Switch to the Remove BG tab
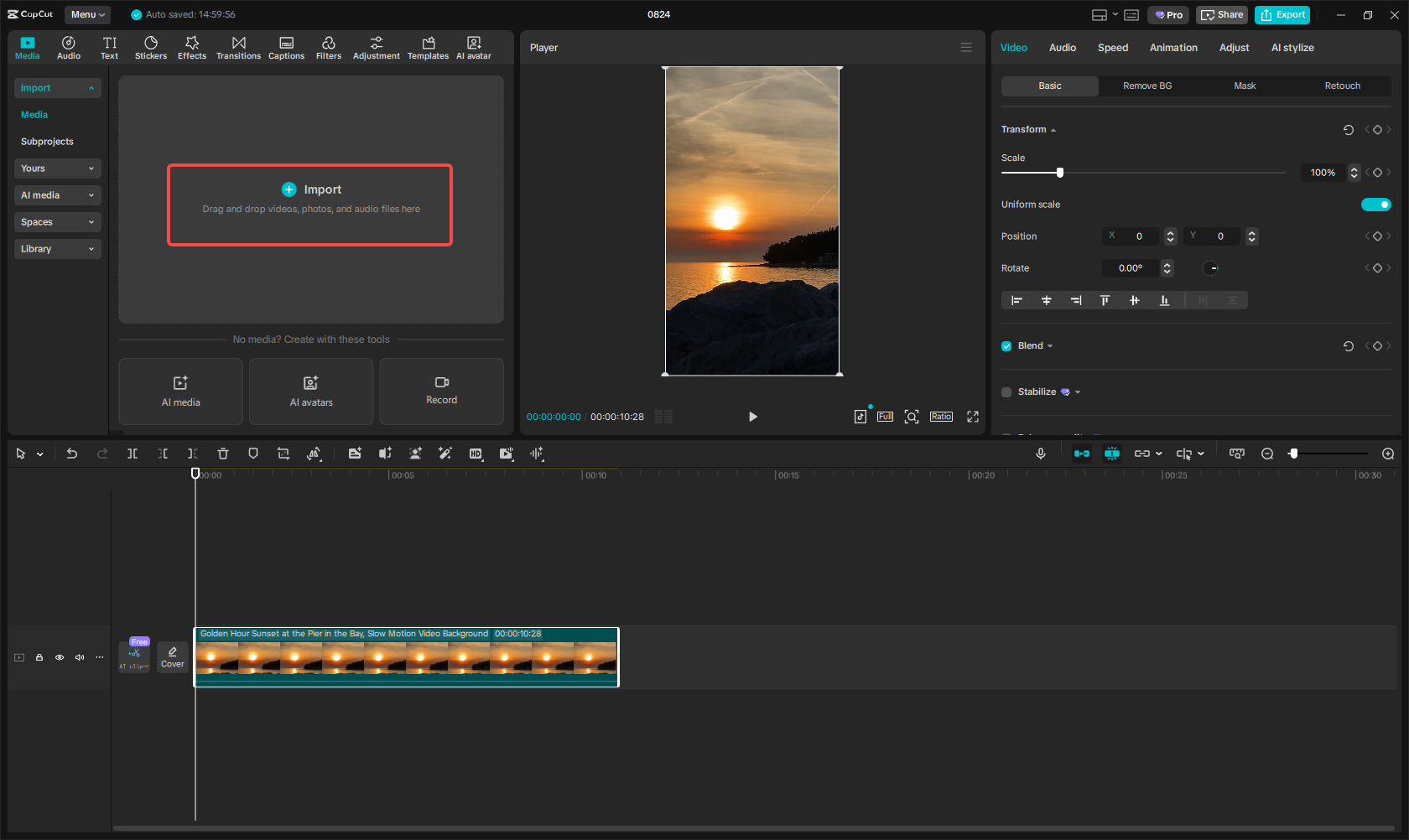1409x840 pixels. click(x=1146, y=86)
